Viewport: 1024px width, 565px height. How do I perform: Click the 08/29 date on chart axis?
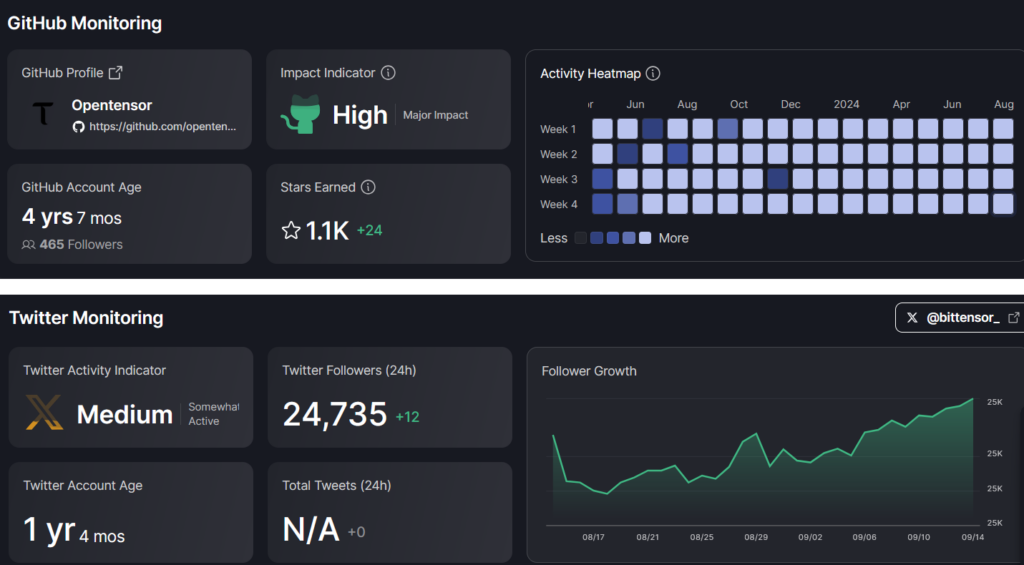click(756, 538)
